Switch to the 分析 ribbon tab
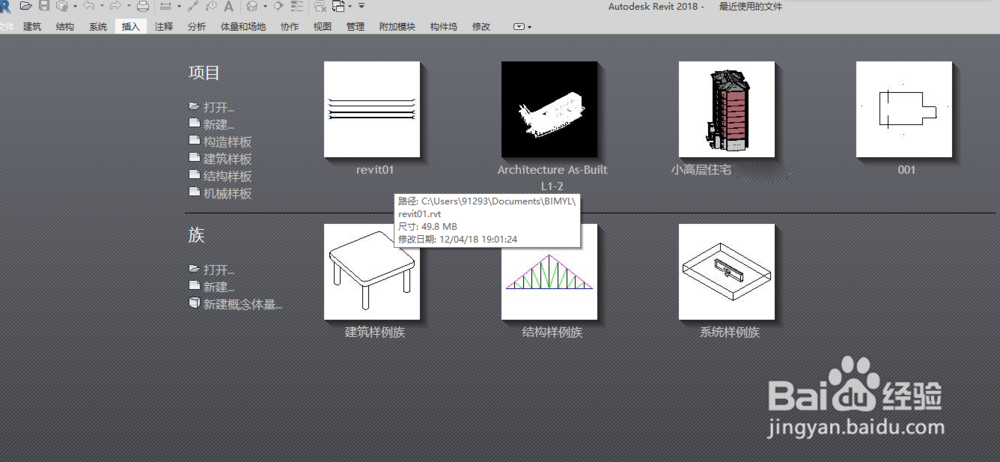The image size is (1000, 462). 196,27
